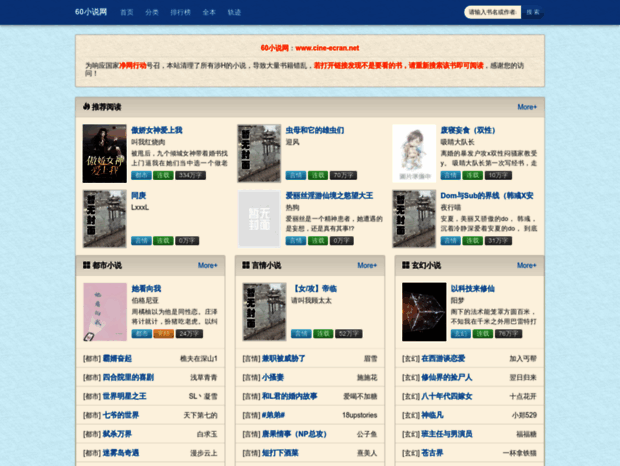The height and width of the screenshot is (466, 620).
Task: Open the 霸婿奋起 novel link
Action: tap(117, 358)
